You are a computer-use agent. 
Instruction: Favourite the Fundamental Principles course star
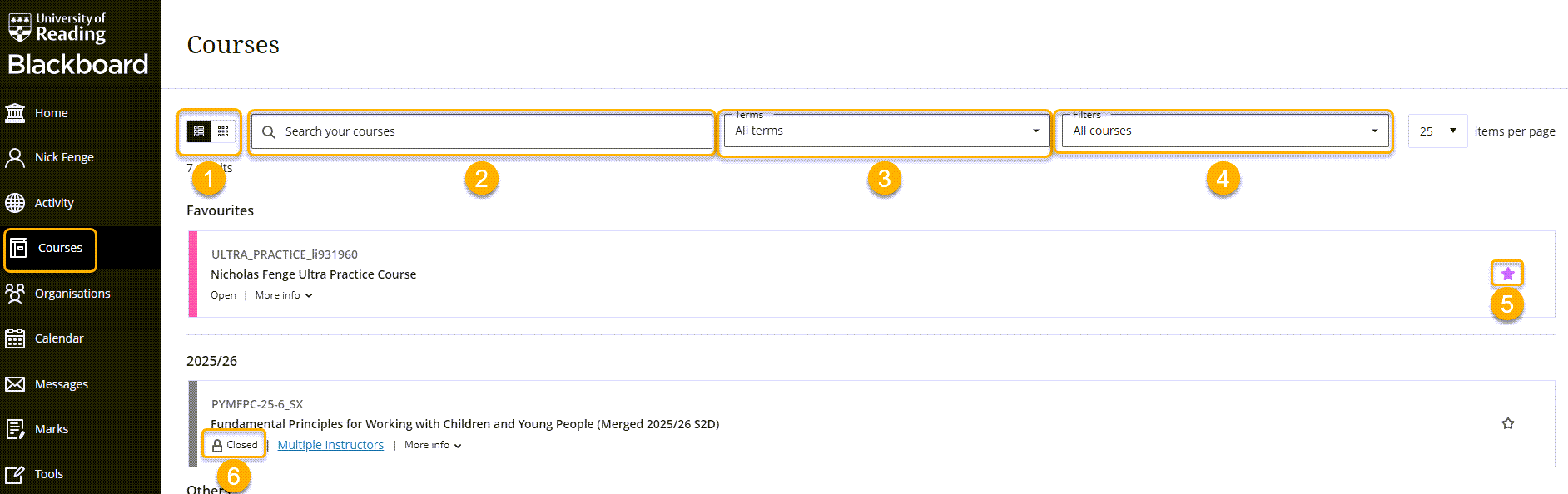point(1507,423)
